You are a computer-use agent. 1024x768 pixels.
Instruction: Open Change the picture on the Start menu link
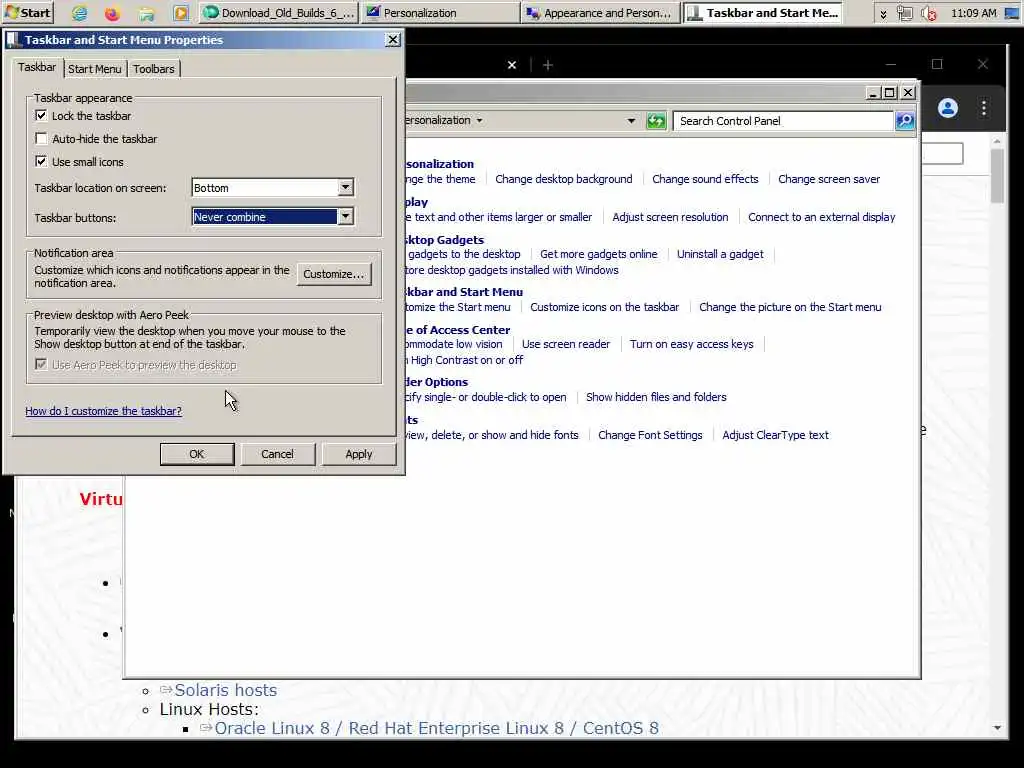[x=790, y=307]
